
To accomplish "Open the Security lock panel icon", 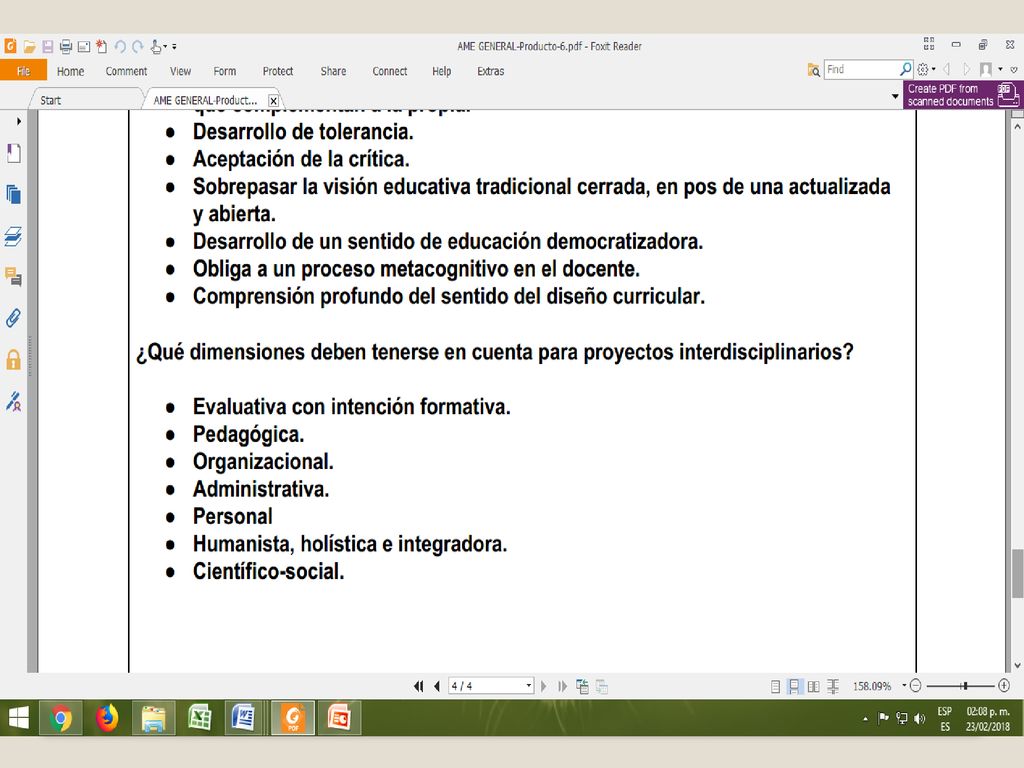I will 14,360.
